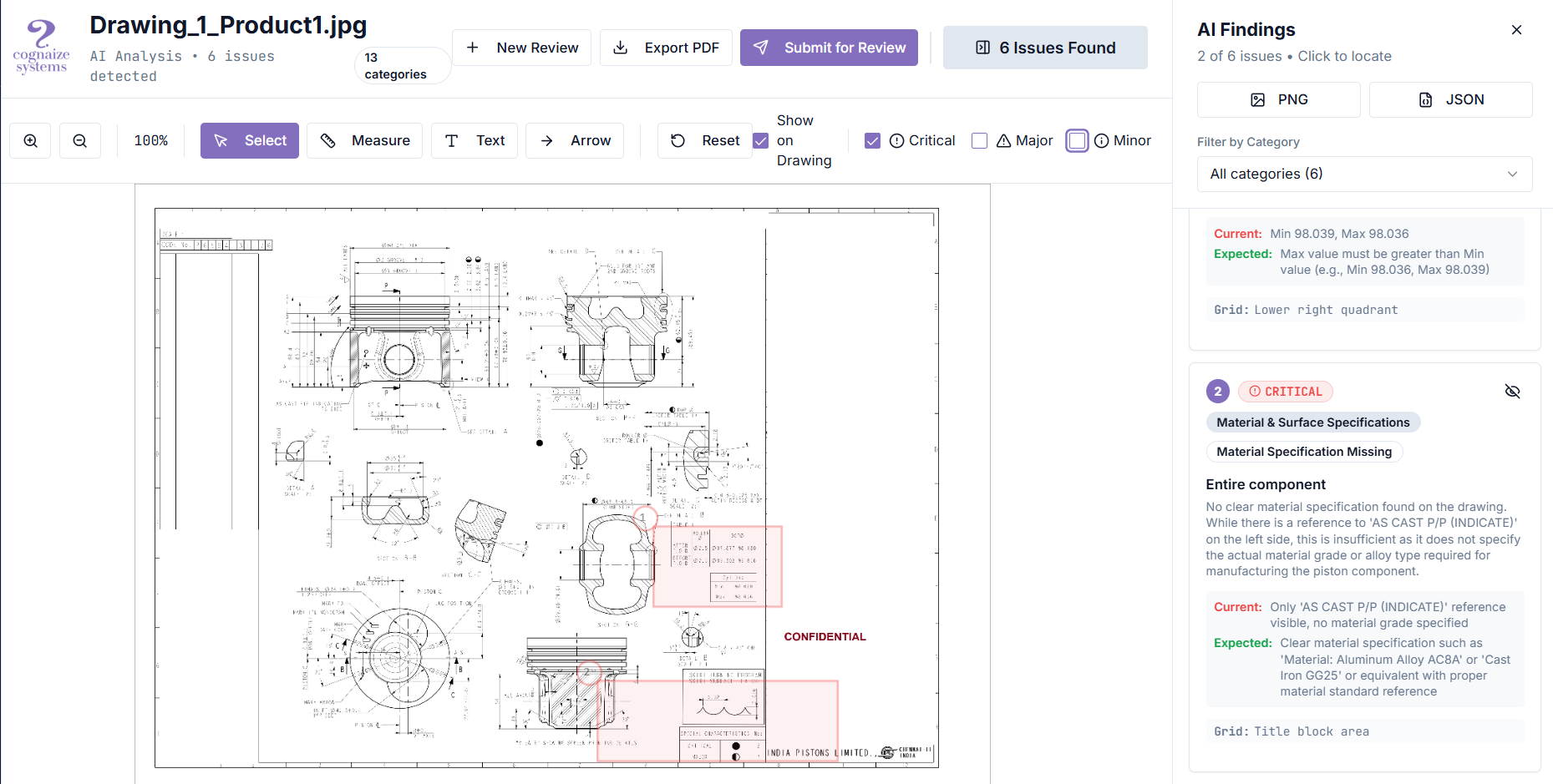Submit the drawing for review
Screen dimensions: 1553x784
(x=829, y=48)
